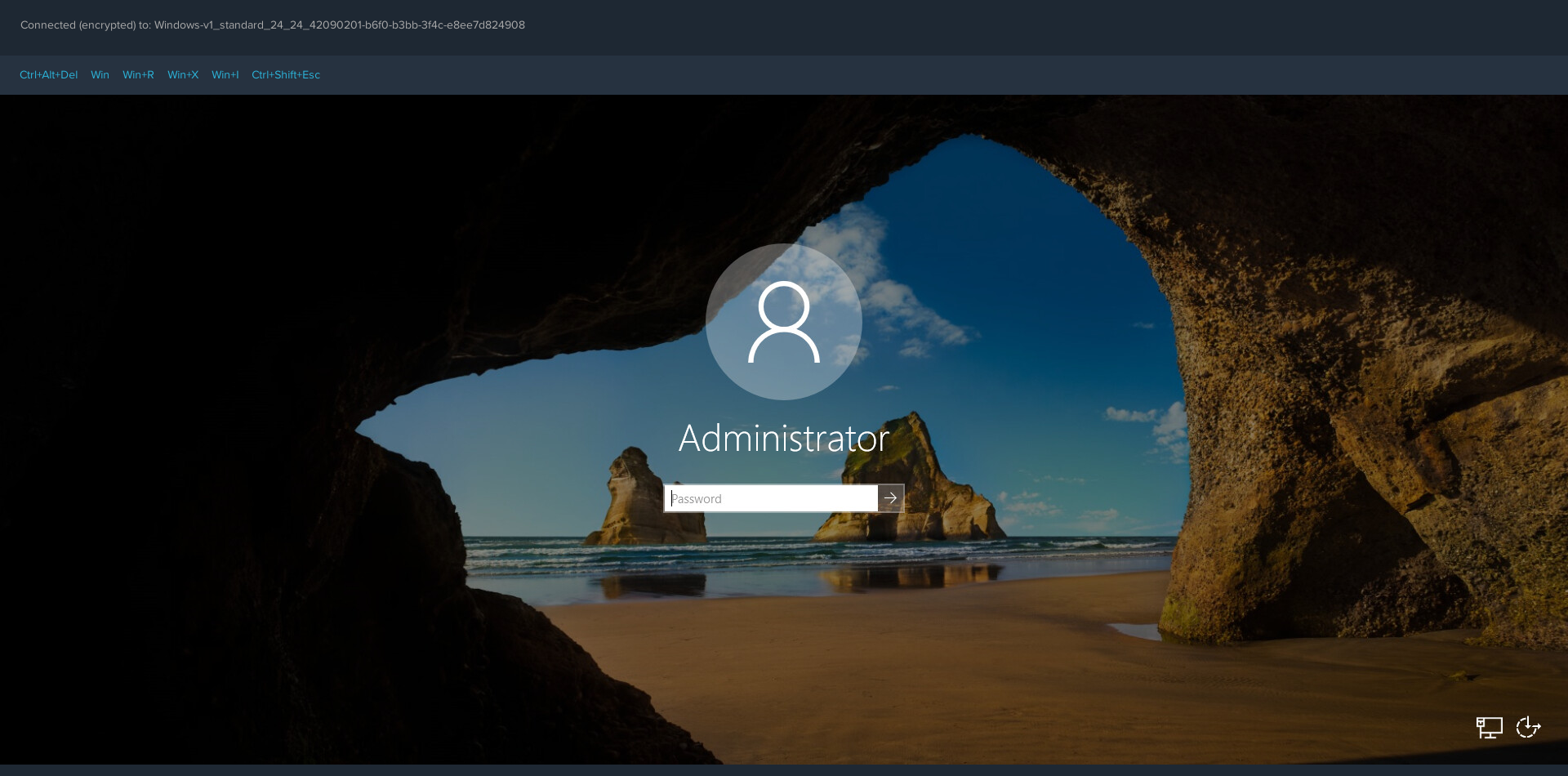
Task: Click the Administrator user avatar
Action: point(784,322)
